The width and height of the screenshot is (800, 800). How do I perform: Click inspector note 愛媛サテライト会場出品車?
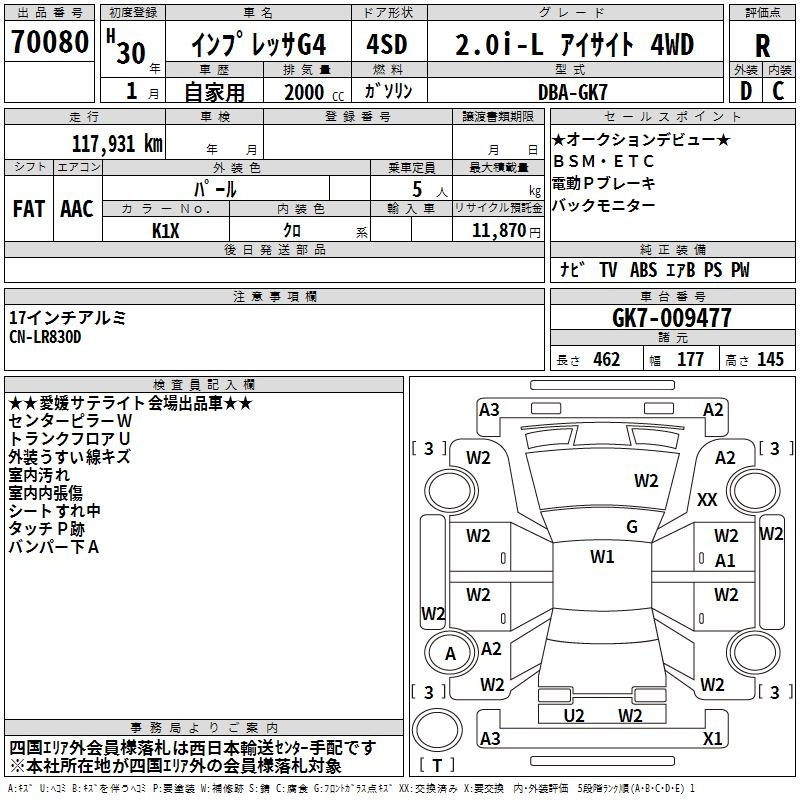click(x=131, y=403)
